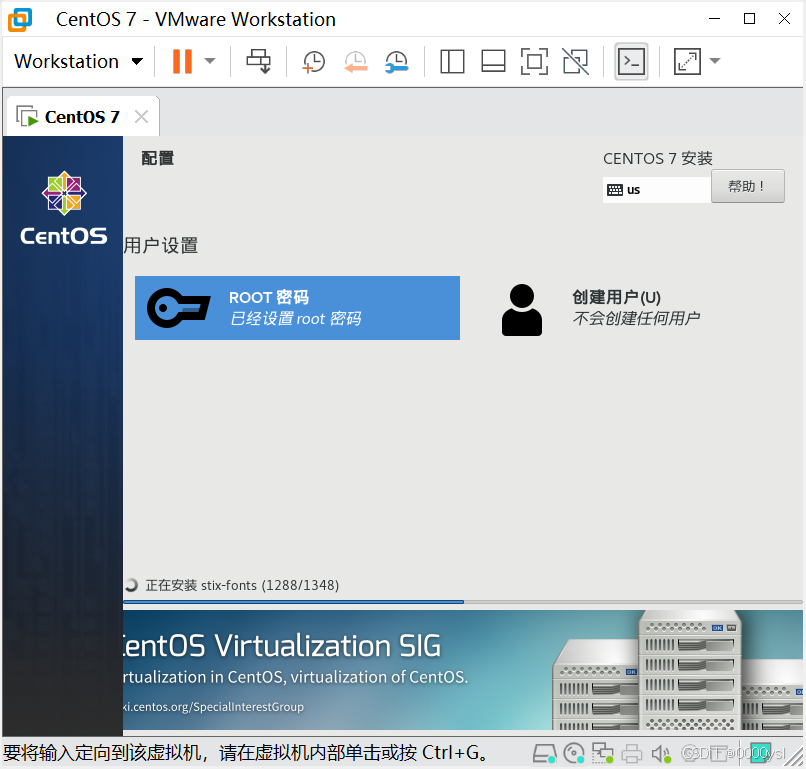Screen dimensions: 806x769
Task: Toggle the console view button
Action: pyautogui.click(x=631, y=62)
